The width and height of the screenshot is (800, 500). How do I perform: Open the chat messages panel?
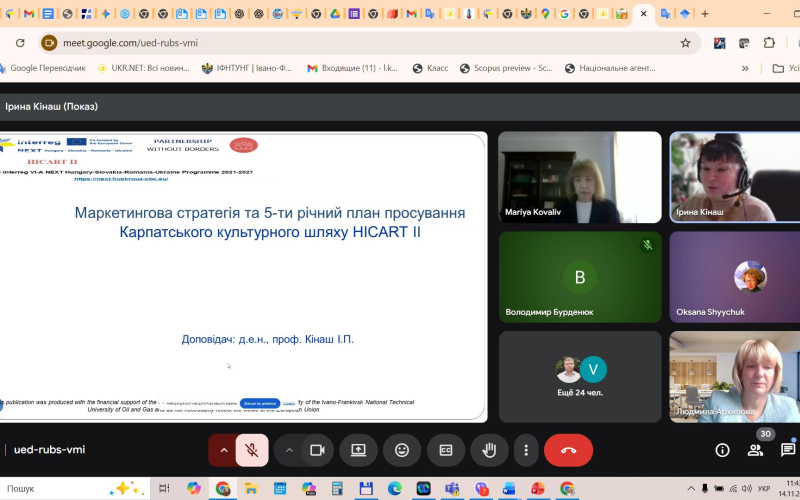click(788, 450)
